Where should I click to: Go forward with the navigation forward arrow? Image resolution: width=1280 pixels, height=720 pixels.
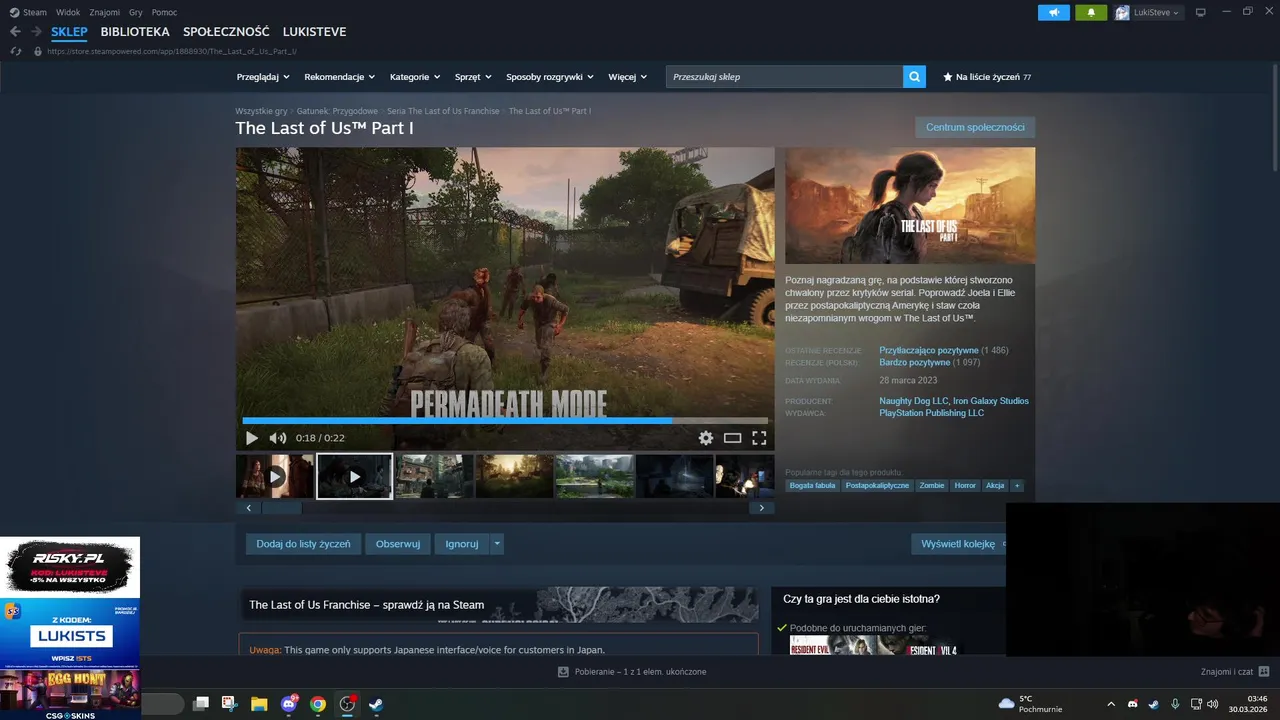tap(36, 32)
